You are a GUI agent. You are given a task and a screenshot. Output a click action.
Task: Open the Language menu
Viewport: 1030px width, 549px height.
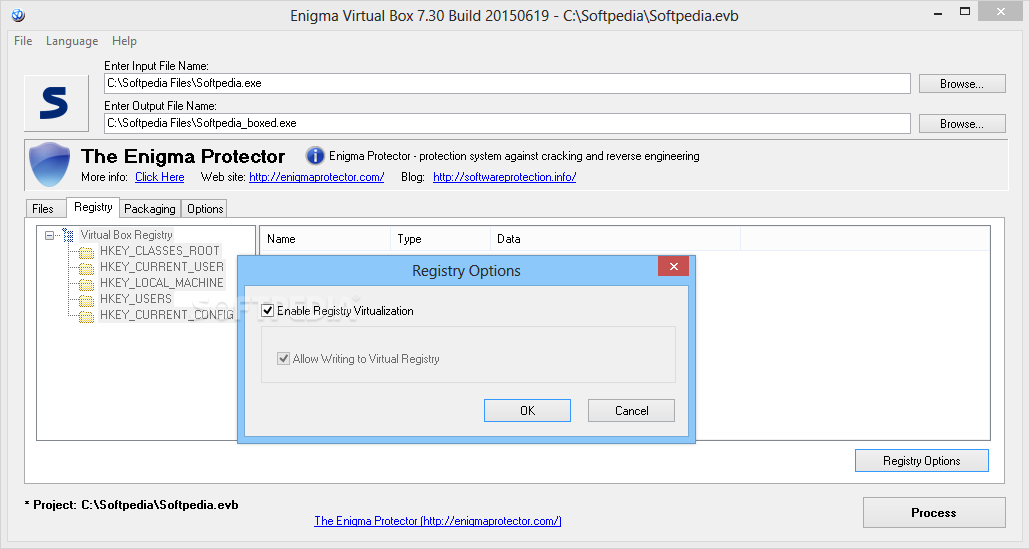pyautogui.click(x=72, y=41)
